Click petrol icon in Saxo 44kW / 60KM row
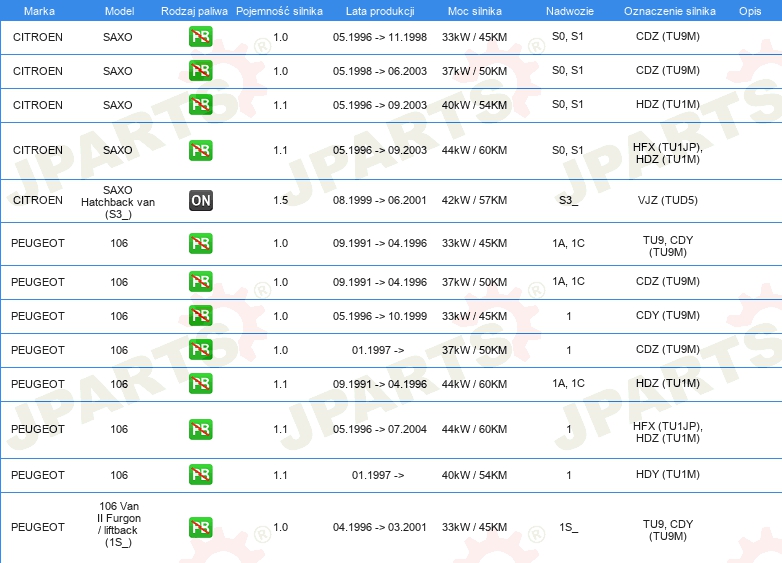This screenshot has height=563, width=782. click(x=200, y=150)
